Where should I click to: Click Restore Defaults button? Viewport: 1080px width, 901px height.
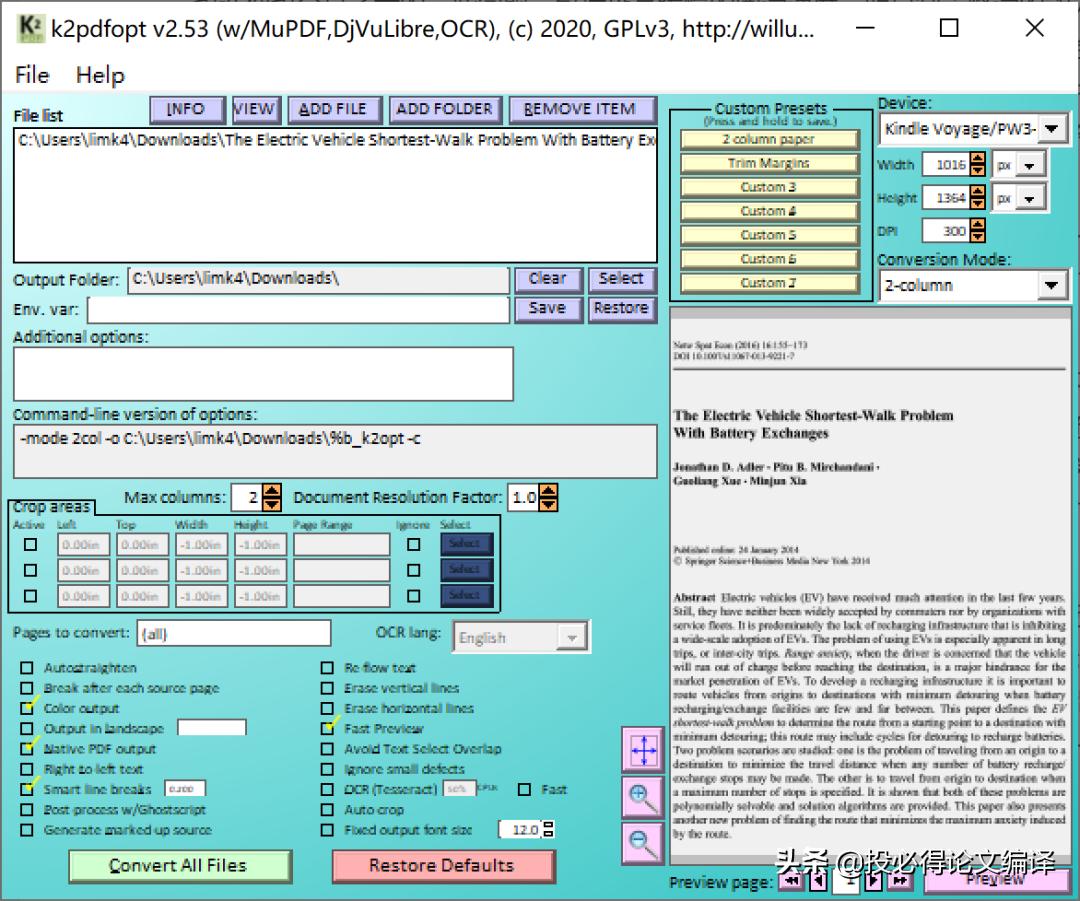click(443, 866)
